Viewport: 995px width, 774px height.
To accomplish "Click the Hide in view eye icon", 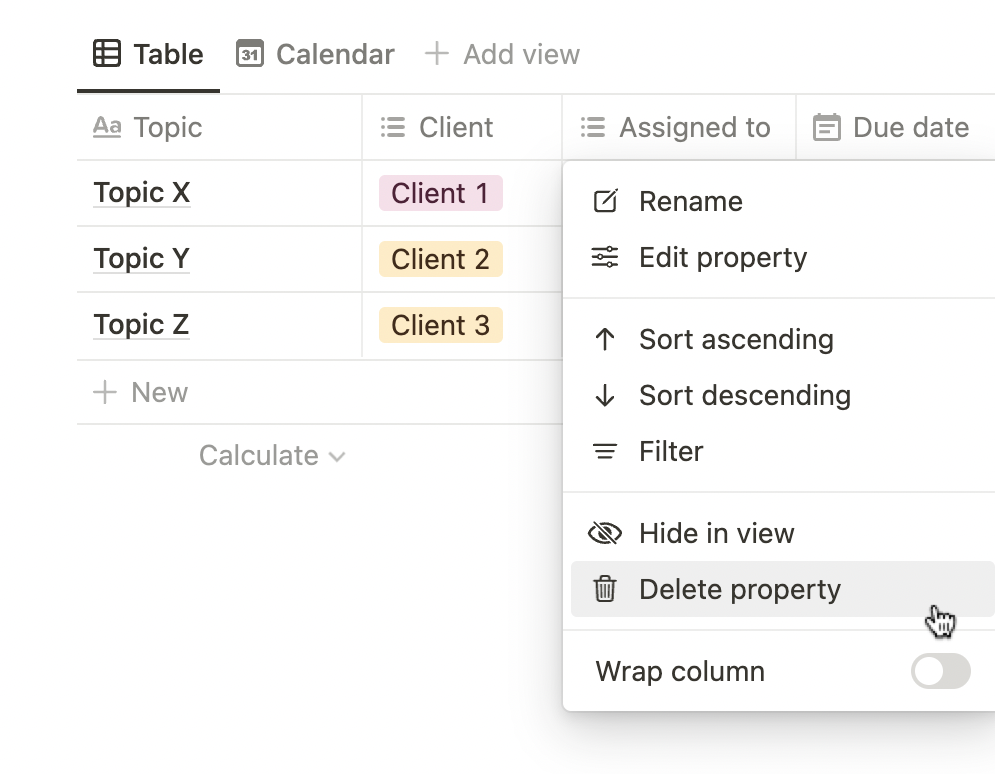I will pyautogui.click(x=605, y=534).
